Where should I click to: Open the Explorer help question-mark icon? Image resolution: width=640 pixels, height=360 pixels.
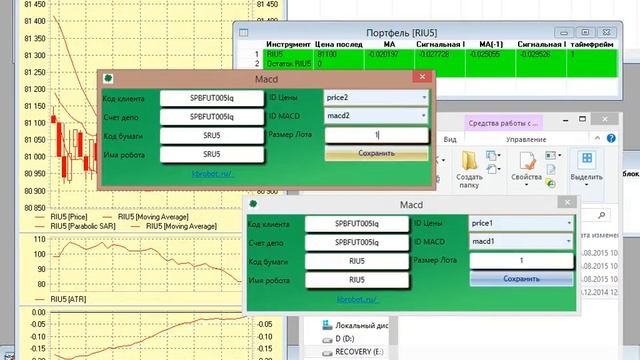611,138
